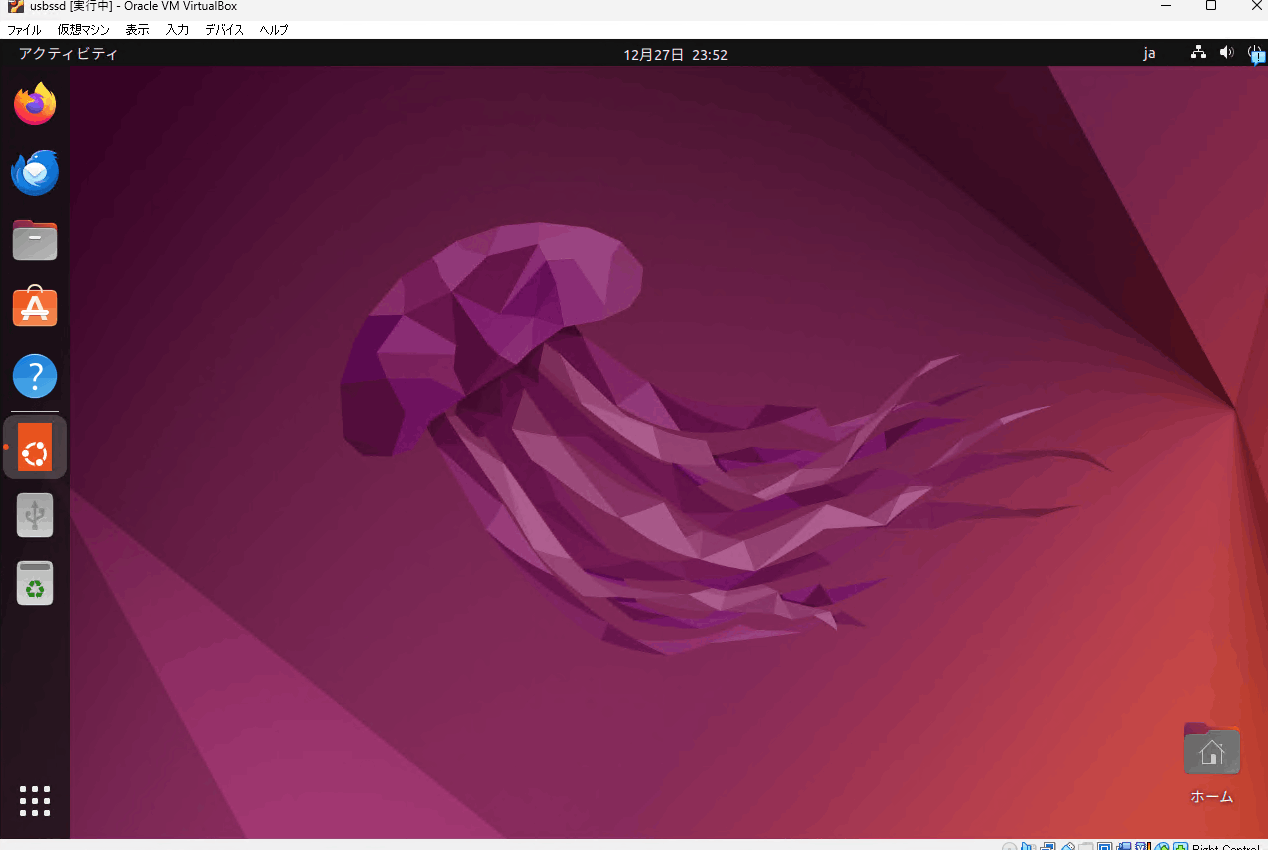Screen dimensions: 1268x850
Task: Open the 入力 menu
Action: point(177,30)
